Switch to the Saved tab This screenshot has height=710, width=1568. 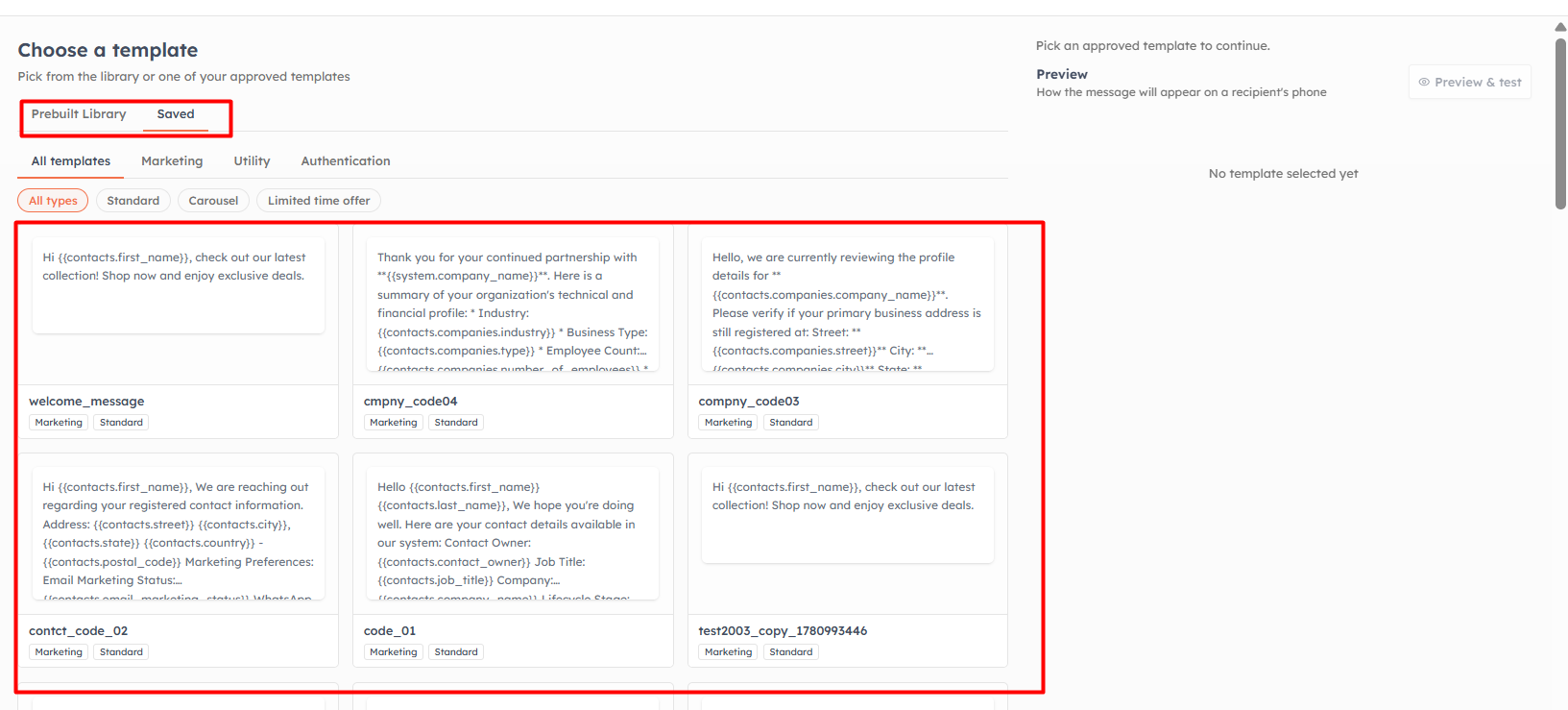(x=176, y=114)
